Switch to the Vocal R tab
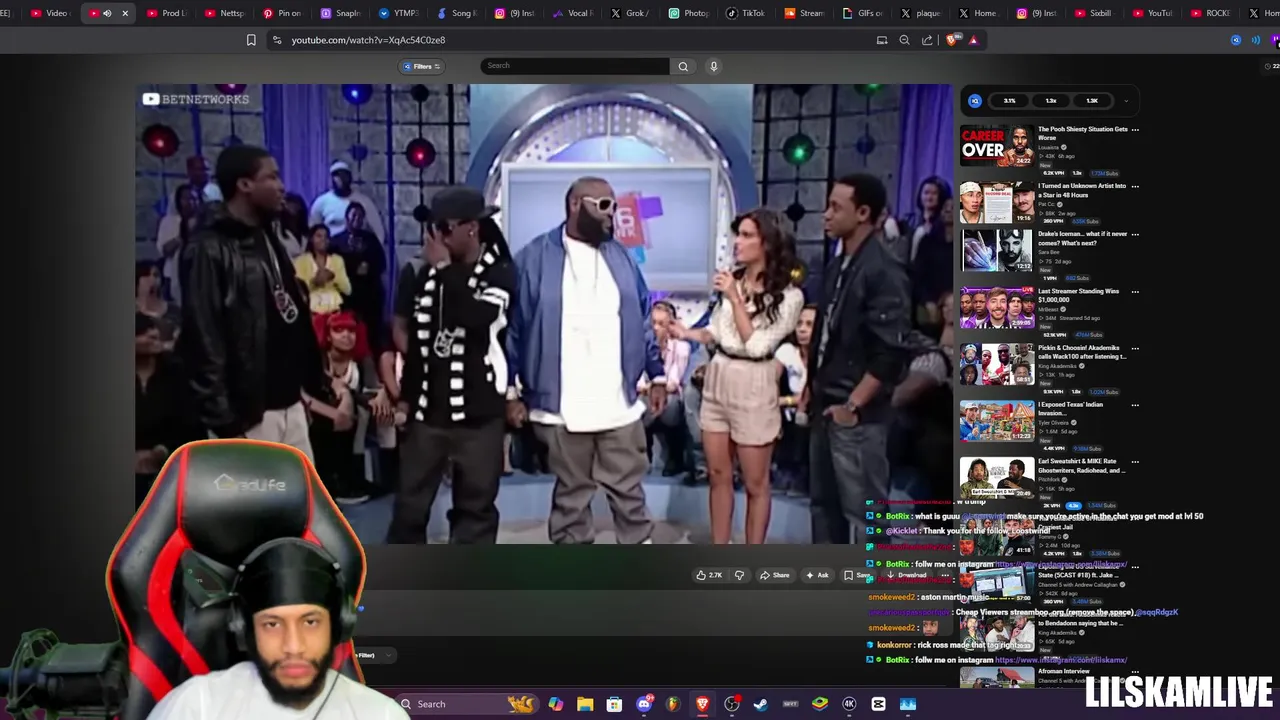The height and width of the screenshot is (720, 1280). coord(572,13)
